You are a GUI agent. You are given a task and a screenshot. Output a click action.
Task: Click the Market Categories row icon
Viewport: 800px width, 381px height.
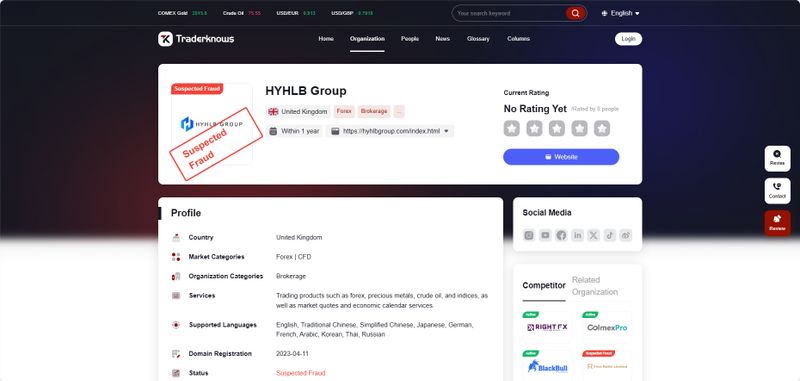(176, 257)
